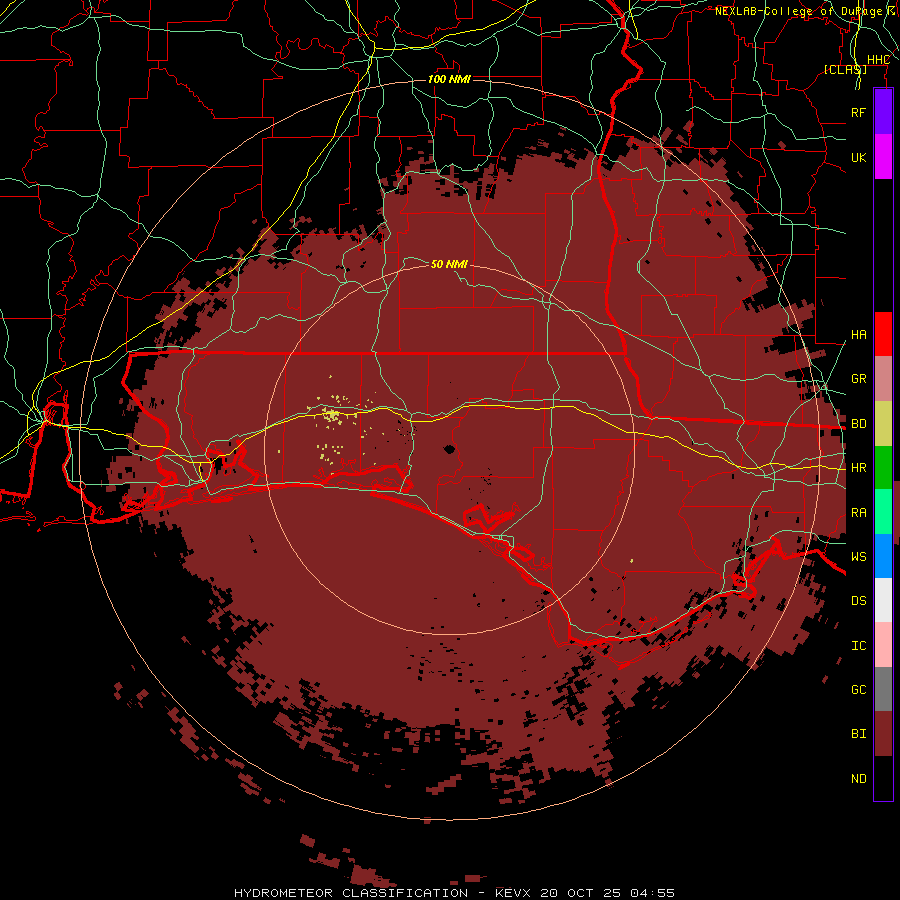Click the DS white legend swatch
900x900 pixels.
click(x=883, y=600)
